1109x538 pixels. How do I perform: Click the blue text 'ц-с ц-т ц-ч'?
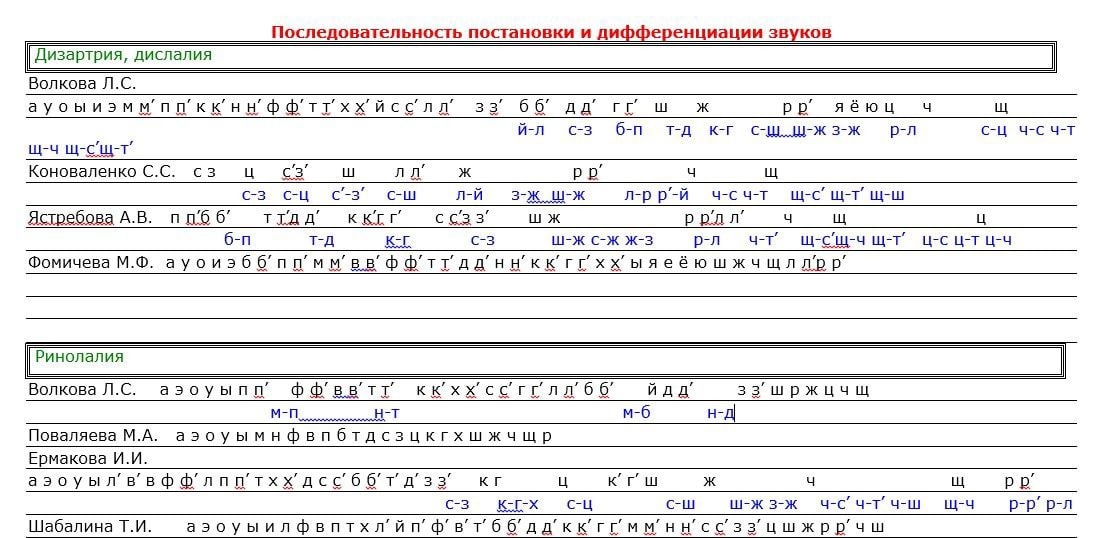pos(967,240)
